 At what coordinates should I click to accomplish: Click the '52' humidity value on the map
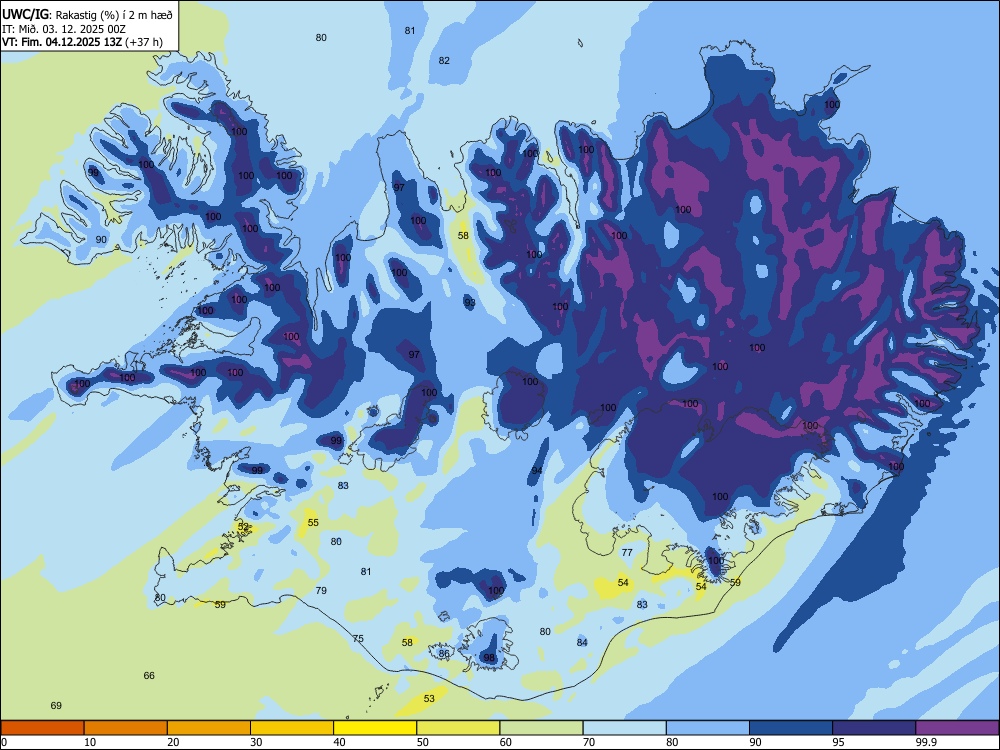243,527
